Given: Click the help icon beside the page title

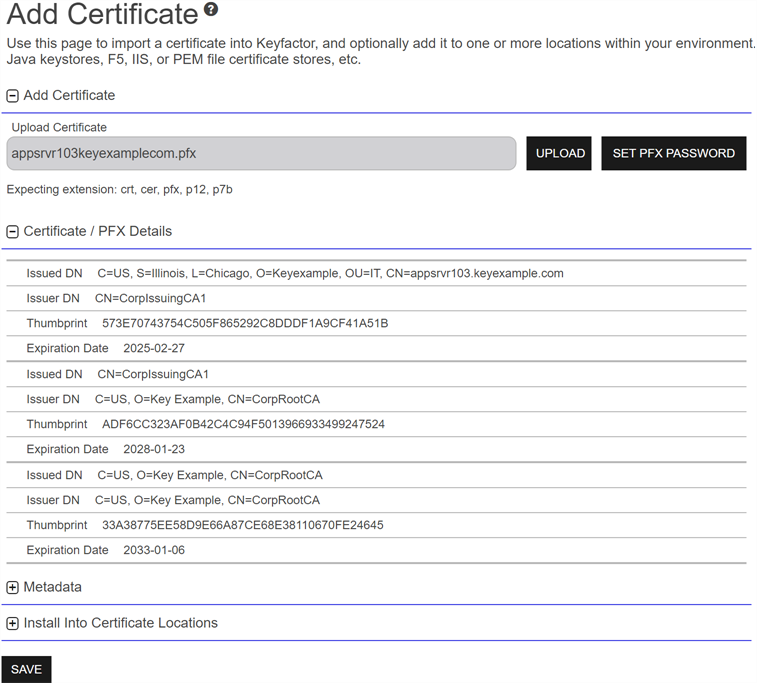Looking at the screenshot, I should click(210, 11).
